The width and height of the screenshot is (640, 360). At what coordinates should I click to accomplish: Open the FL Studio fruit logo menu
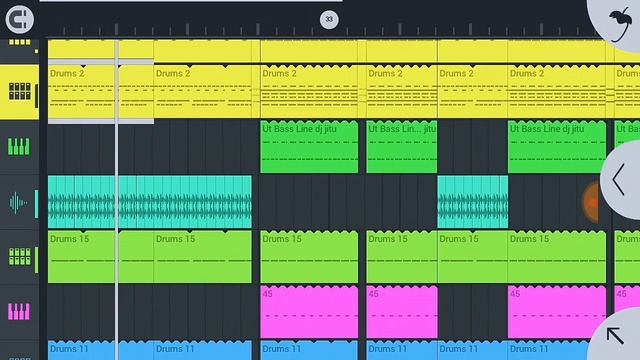(621, 24)
